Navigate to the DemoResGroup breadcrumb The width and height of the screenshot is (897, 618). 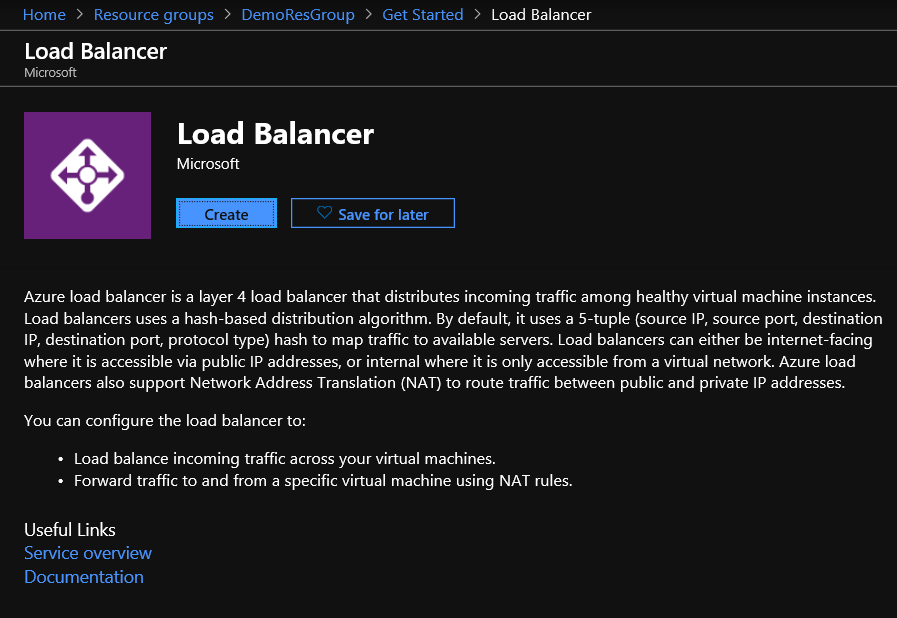point(297,14)
